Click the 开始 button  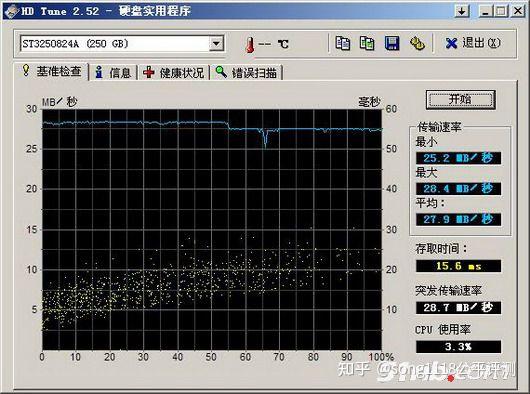[460, 99]
